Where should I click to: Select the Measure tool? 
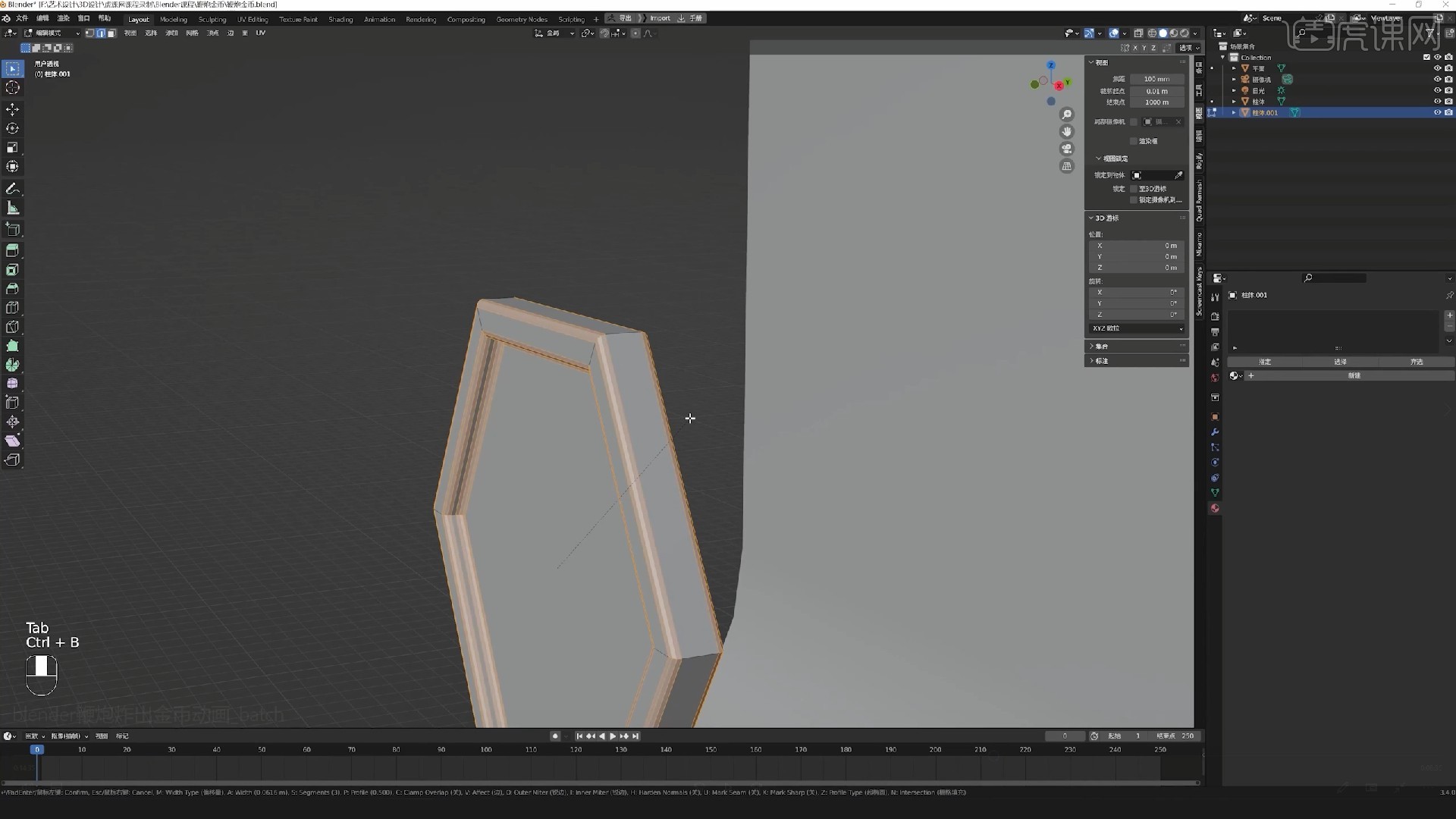click(x=13, y=208)
